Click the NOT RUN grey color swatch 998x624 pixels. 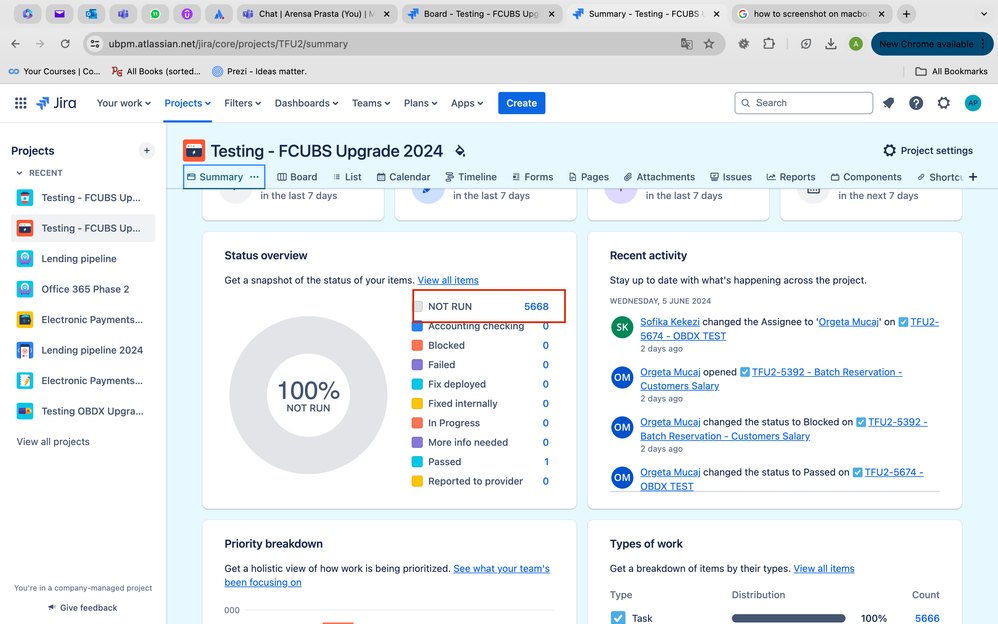418,306
